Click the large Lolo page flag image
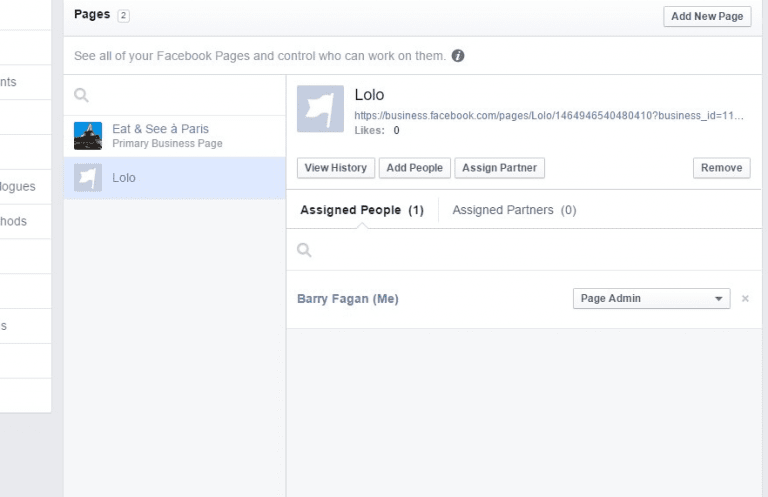768x497 pixels. [320, 109]
